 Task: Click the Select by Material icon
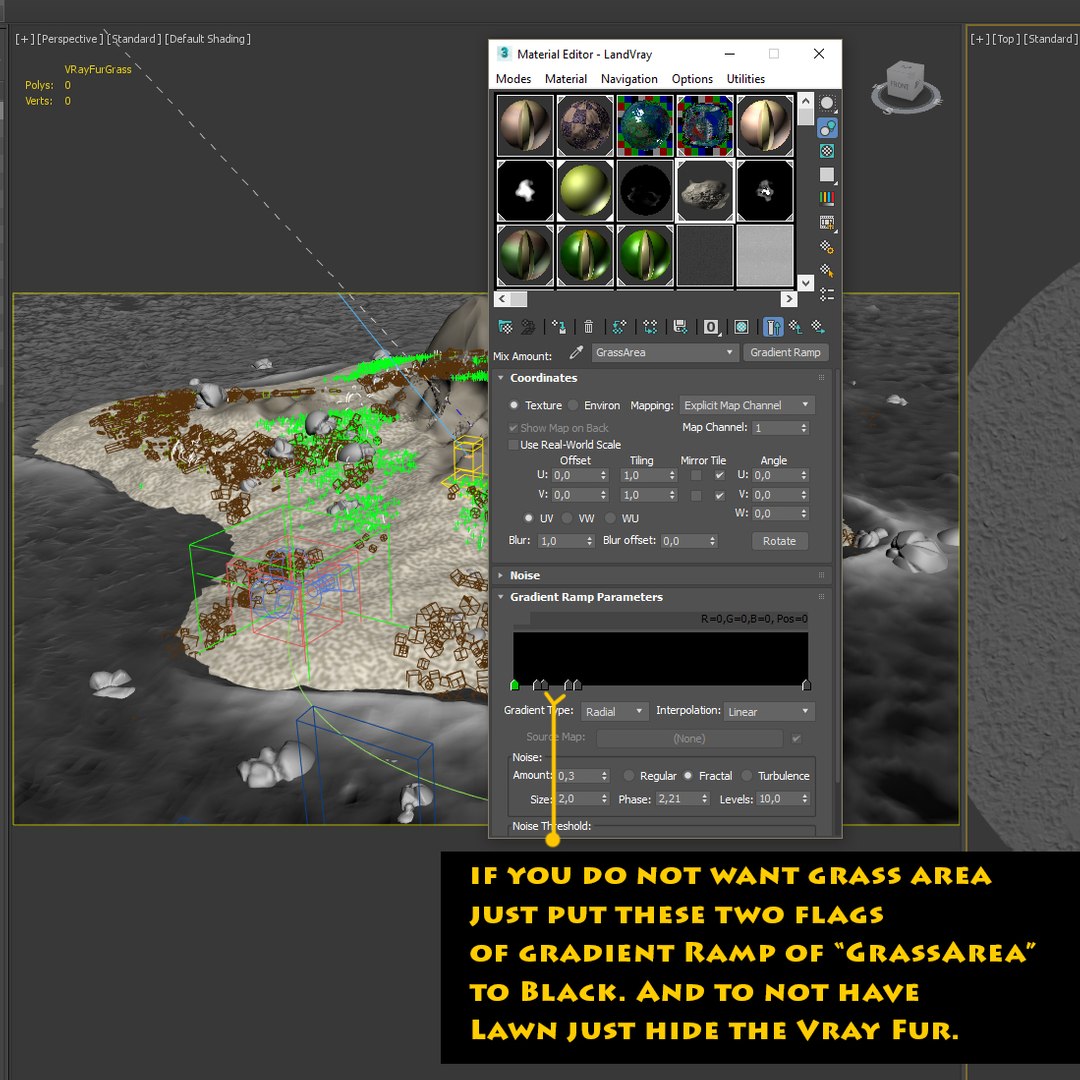click(827, 271)
